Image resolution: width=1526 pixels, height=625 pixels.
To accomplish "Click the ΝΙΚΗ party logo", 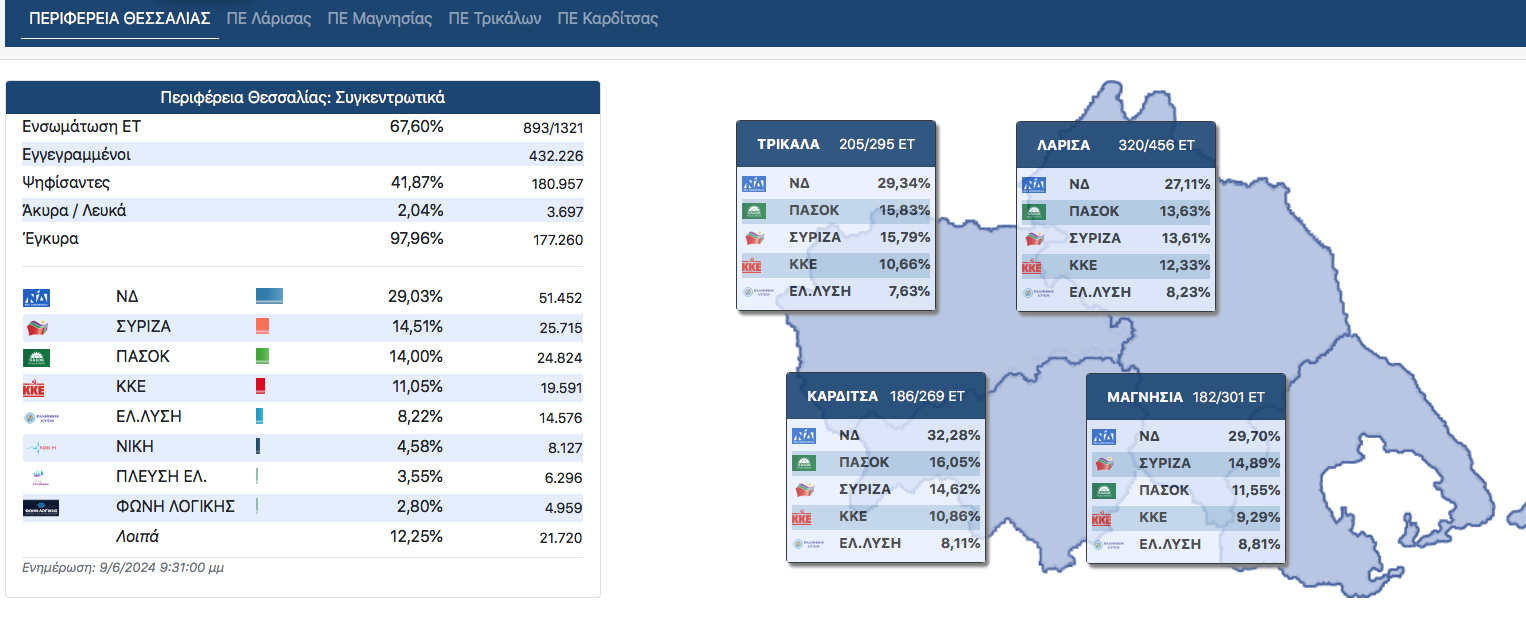I will [40, 447].
